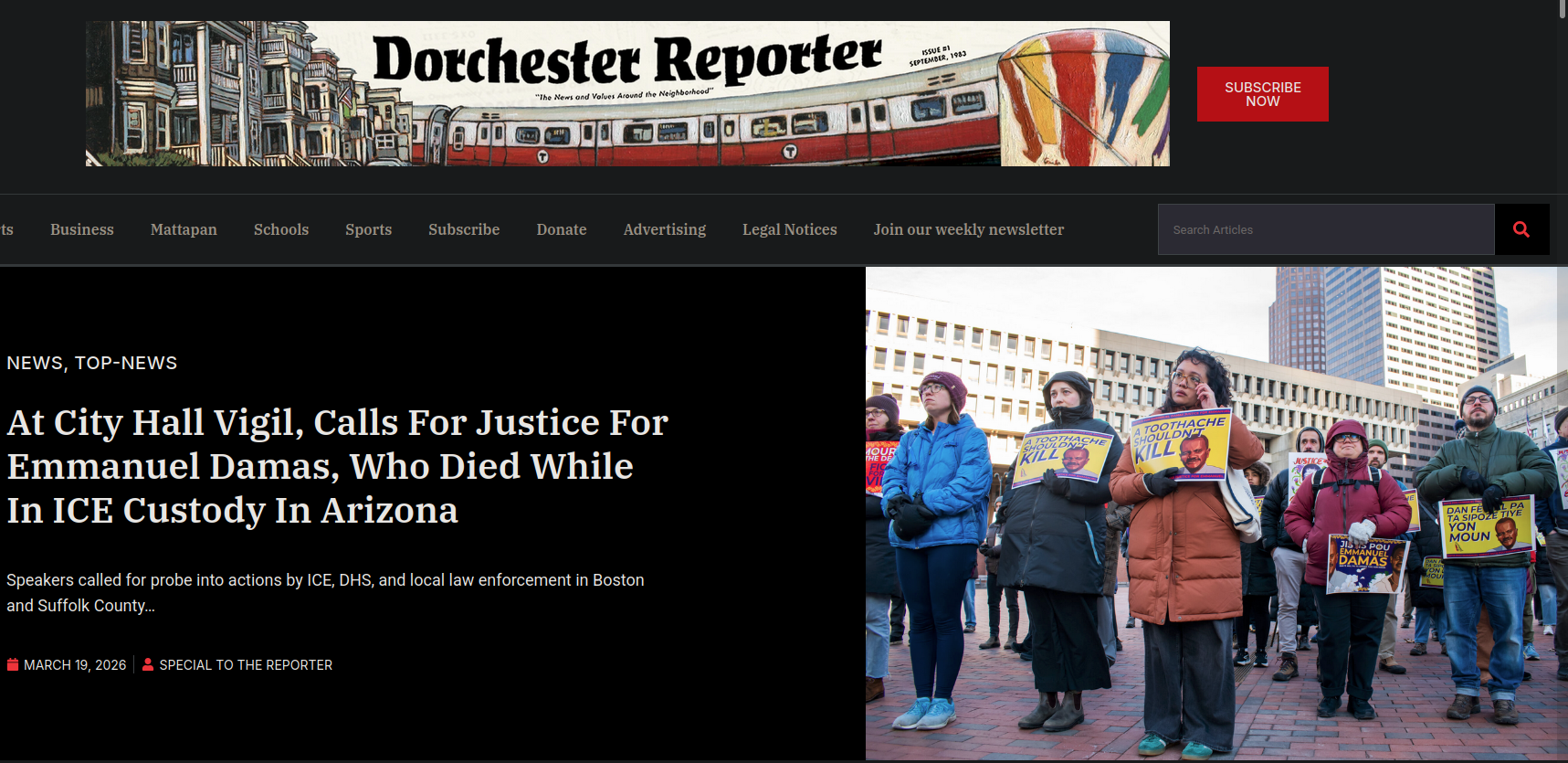Image resolution: width=1568 pixels, height=763 pixels.
Task: Click Special to the Reporter byline
Action: coord(246,665)
